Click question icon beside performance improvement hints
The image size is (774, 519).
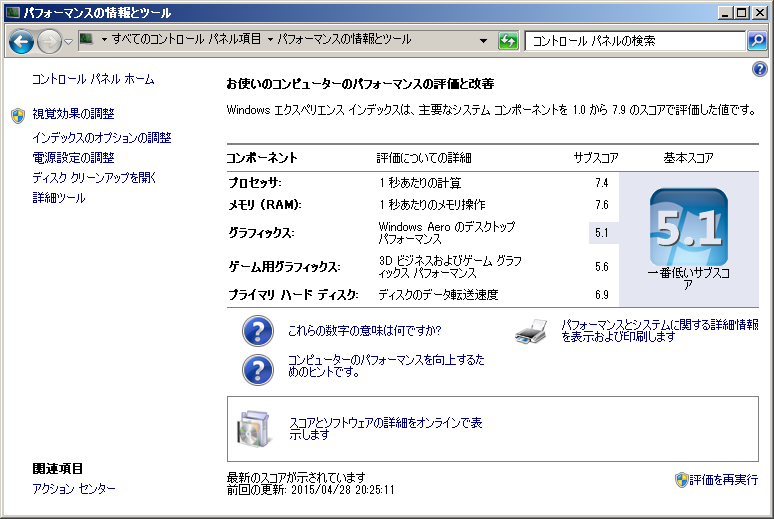point(258,370)
